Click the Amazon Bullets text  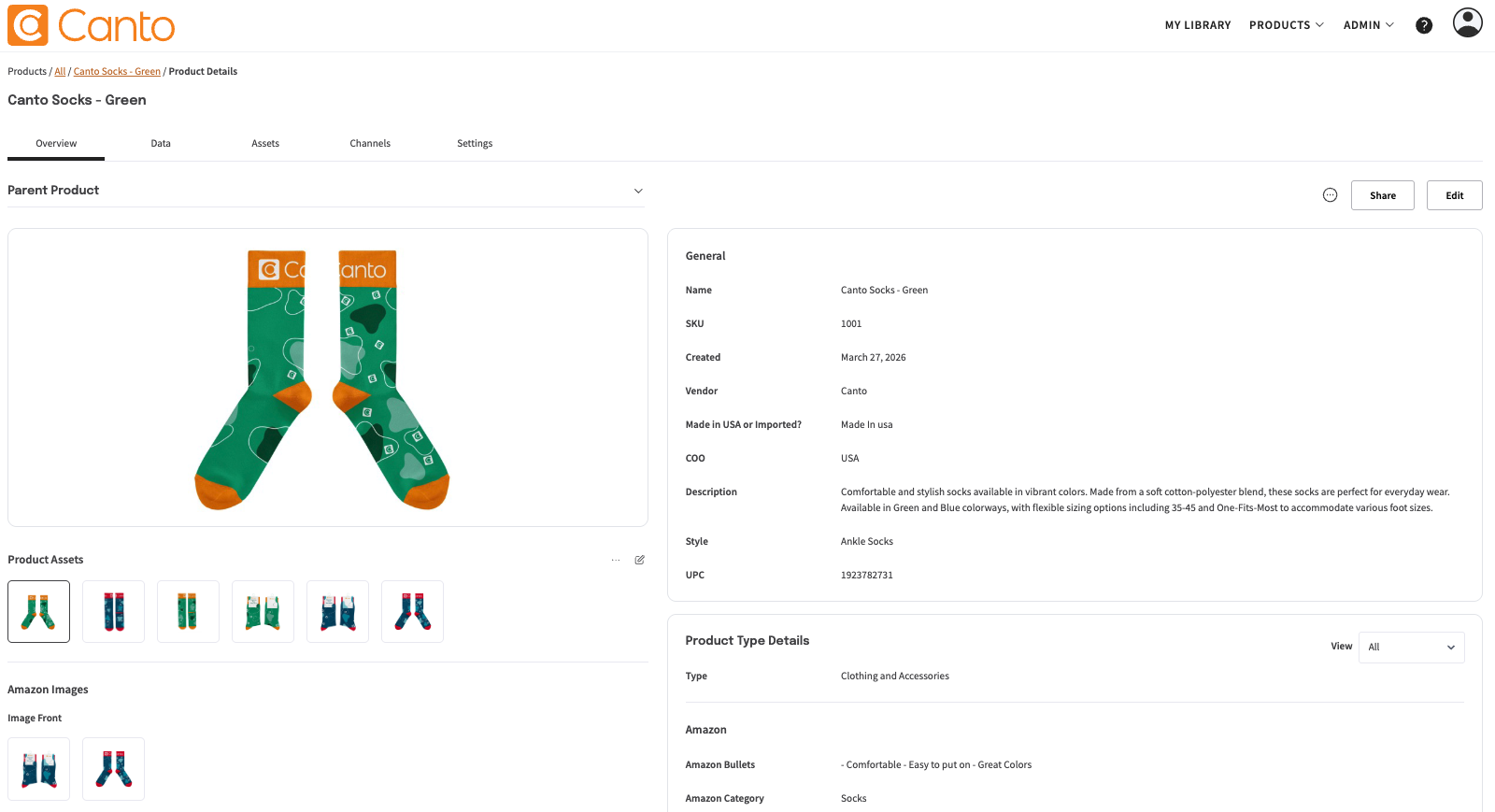pos(936,764)
